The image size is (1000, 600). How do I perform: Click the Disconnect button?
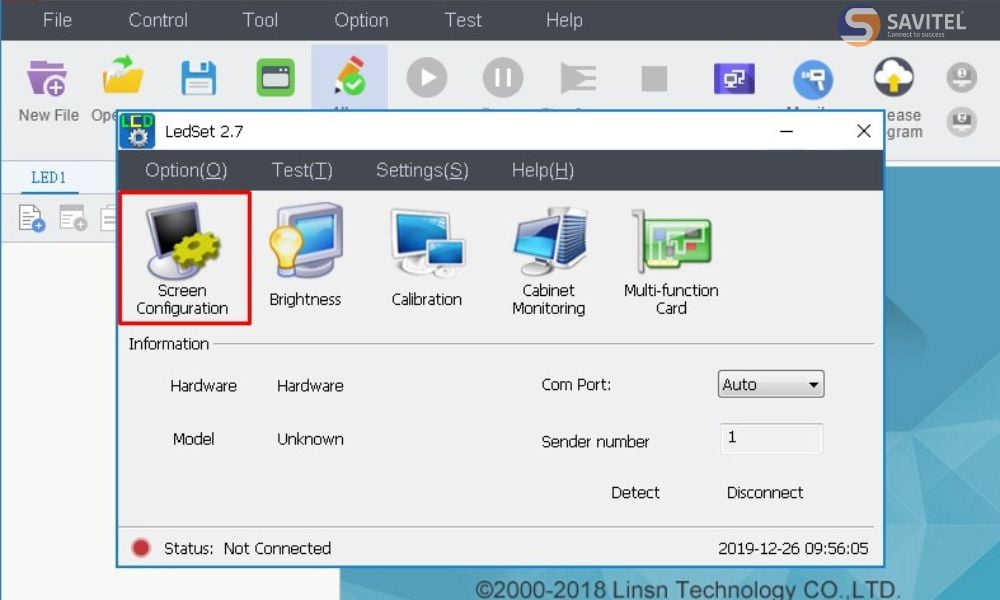pyautogui.click(x=765, y=492)
